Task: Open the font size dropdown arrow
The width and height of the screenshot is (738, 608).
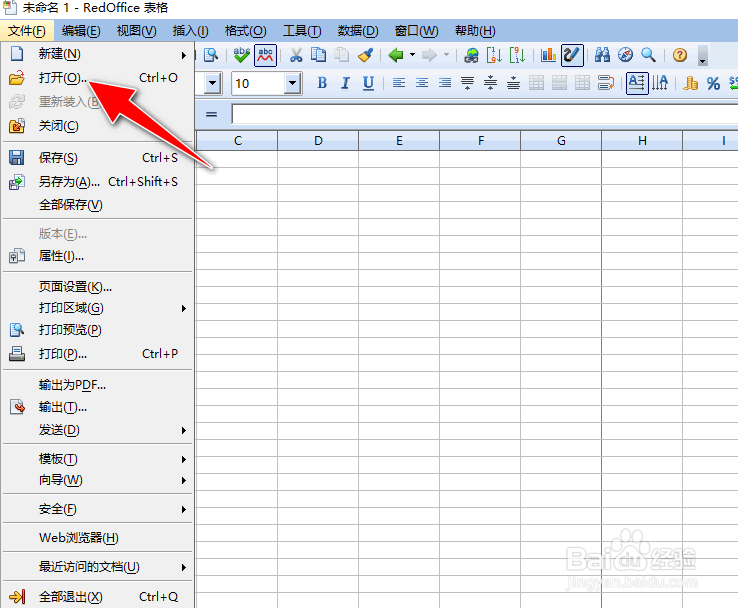Action: 293,84
